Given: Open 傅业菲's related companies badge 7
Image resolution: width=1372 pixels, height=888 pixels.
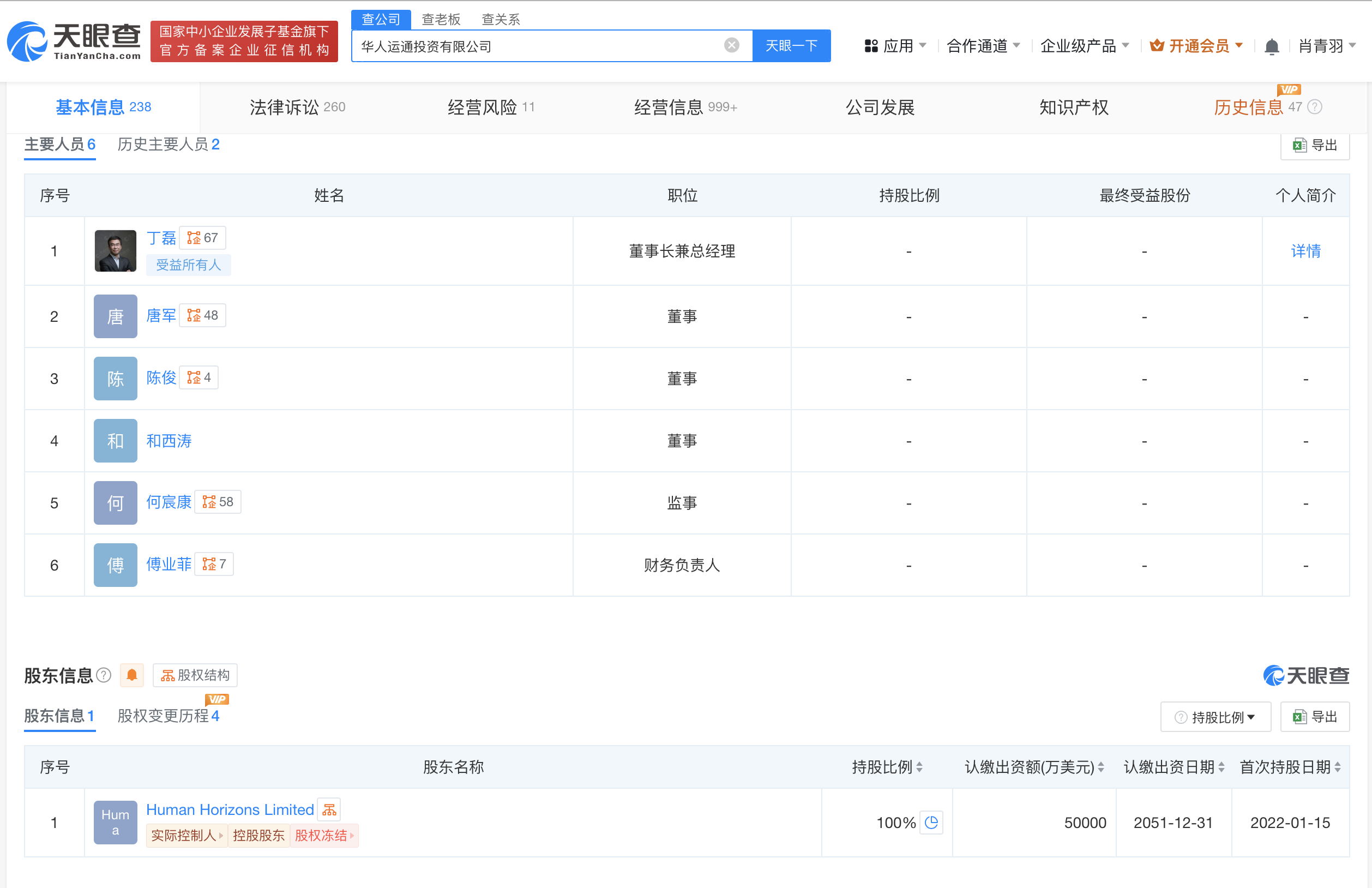Looking at the screenshot, I should (x=214, y=564).
